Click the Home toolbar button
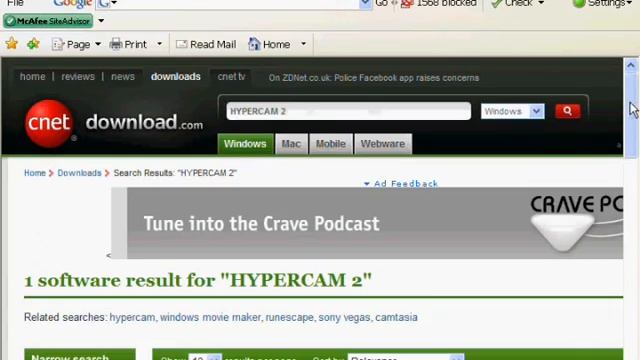Image resolution: width=640 pixels, height=360 pixels. 269,44
